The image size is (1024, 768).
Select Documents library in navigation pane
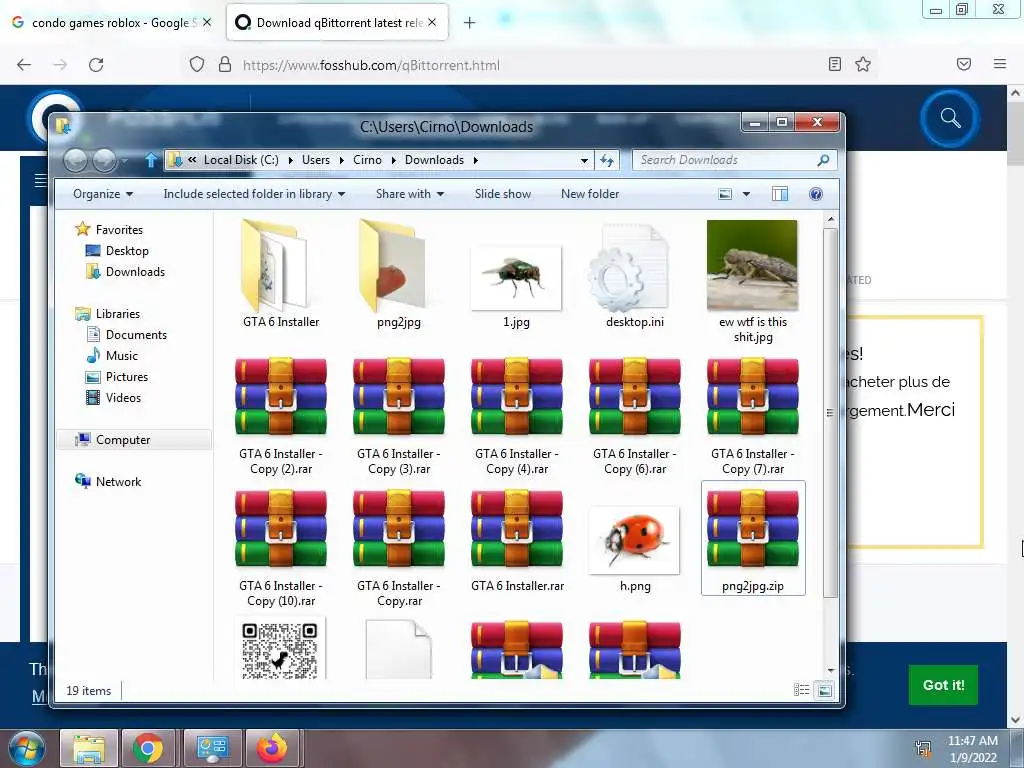(x=136, y=334)
